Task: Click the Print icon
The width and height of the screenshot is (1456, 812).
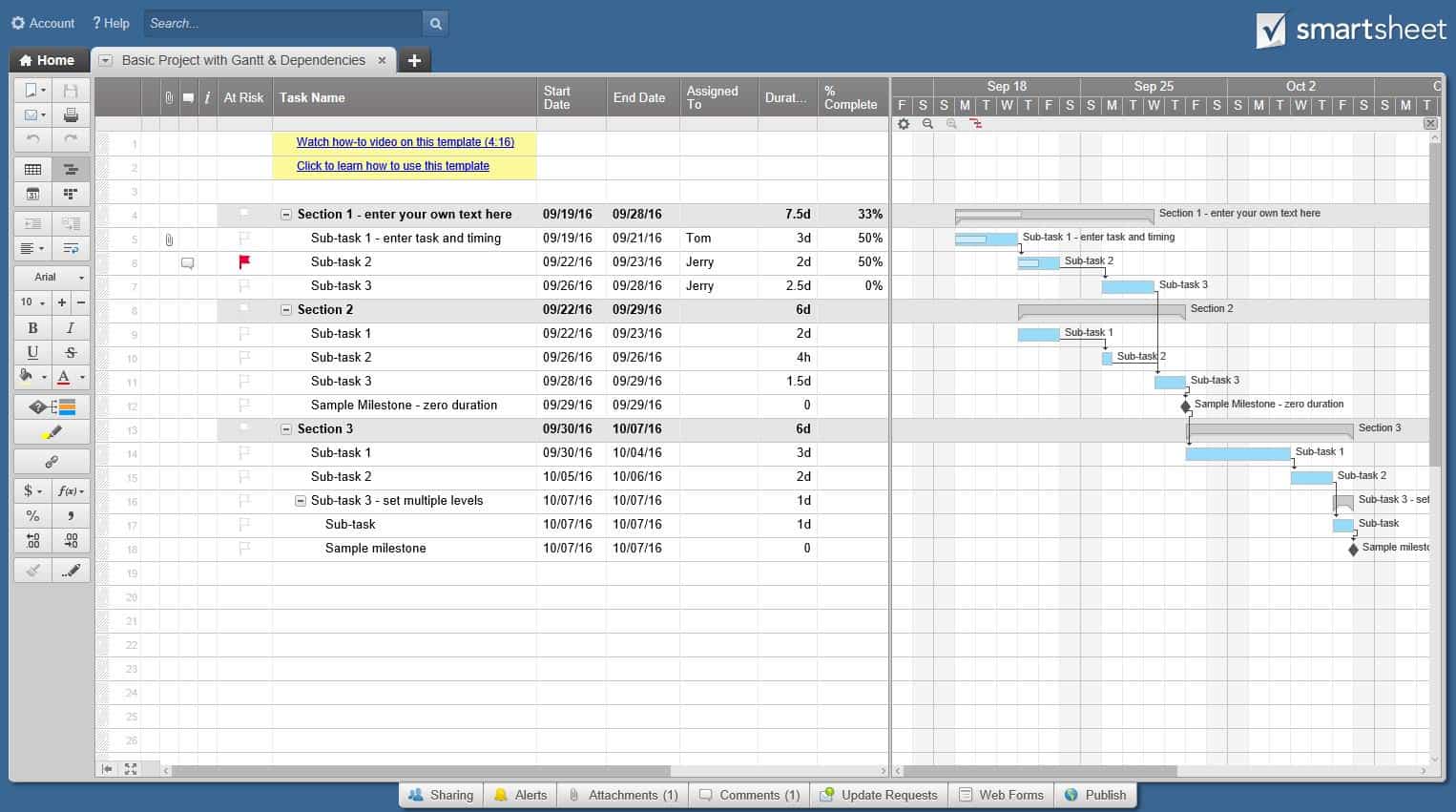Action: [71, 115]
